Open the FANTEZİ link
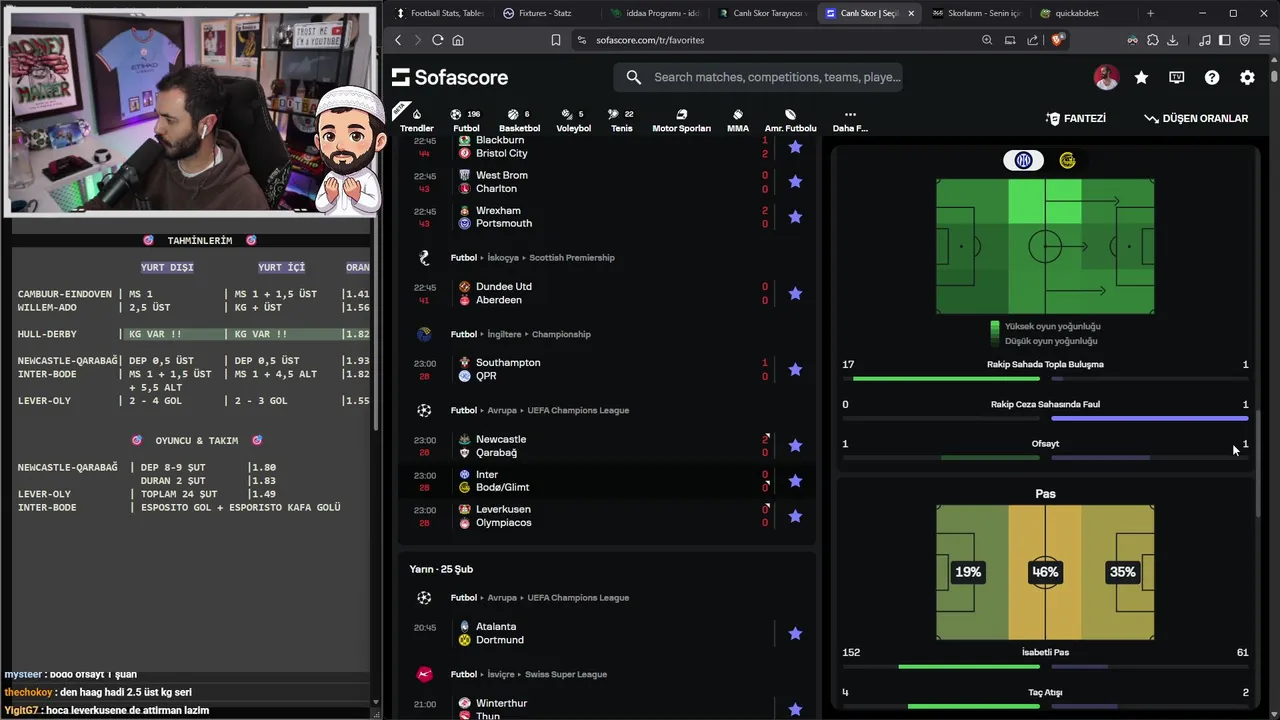1280x720 pixels. [1076, 118]
